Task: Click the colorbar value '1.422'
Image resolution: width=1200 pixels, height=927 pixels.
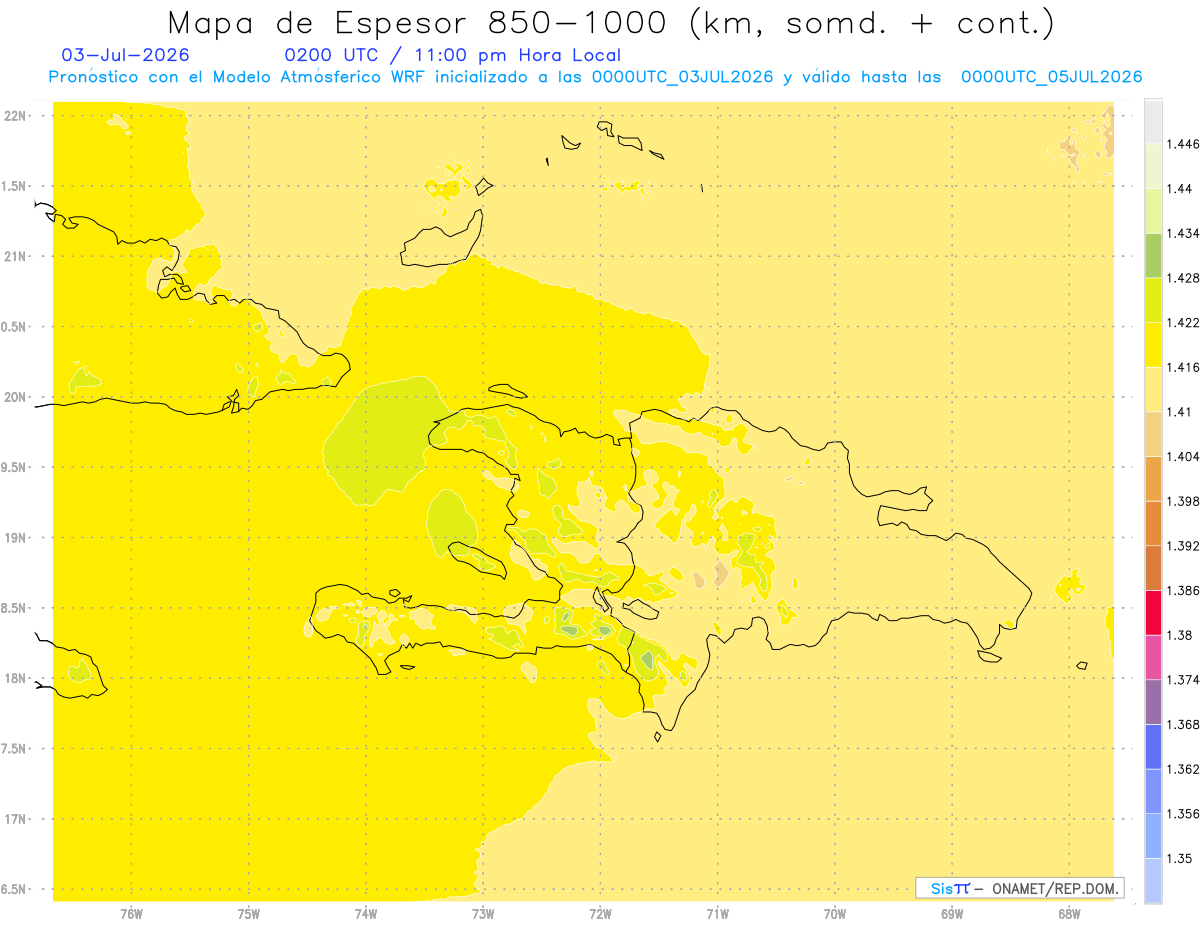Action: [1183, 322]
